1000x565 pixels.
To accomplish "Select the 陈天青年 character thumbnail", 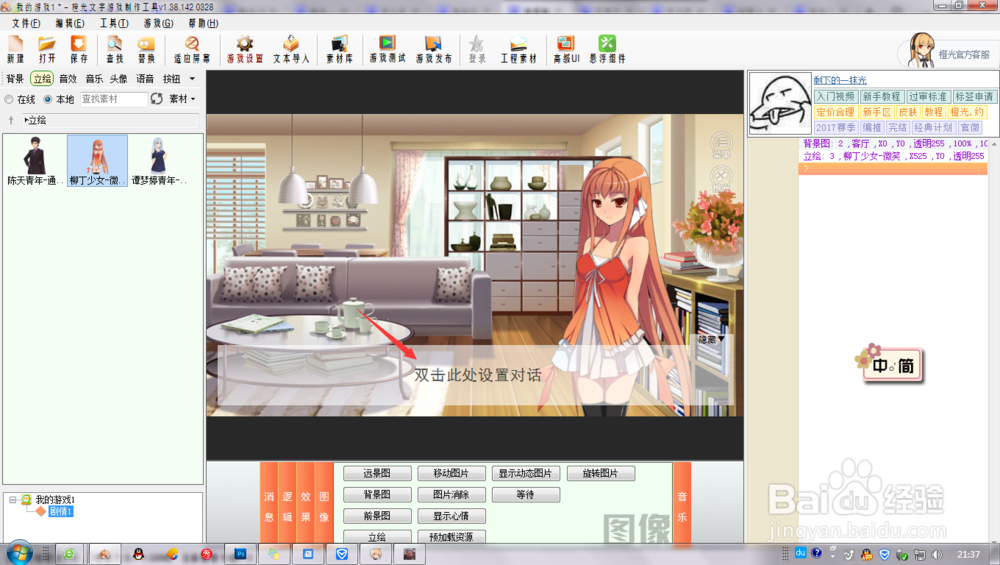I will 34,161.
